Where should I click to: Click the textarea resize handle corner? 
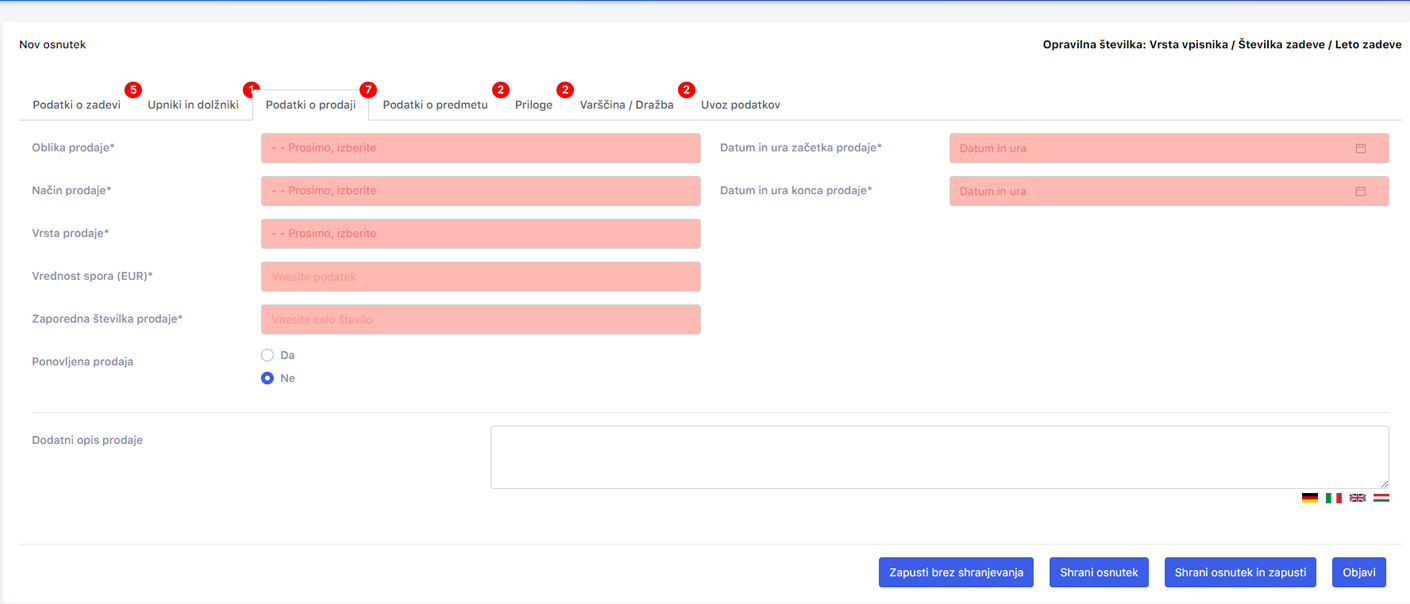click(1383, 483)
